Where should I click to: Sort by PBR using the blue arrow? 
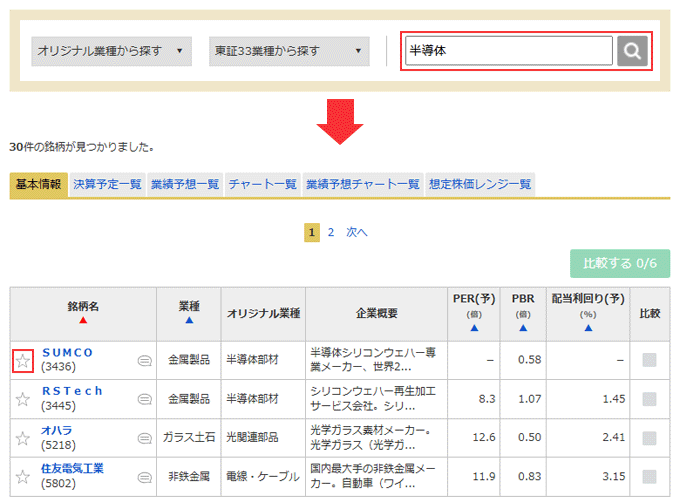click(523, 328)
